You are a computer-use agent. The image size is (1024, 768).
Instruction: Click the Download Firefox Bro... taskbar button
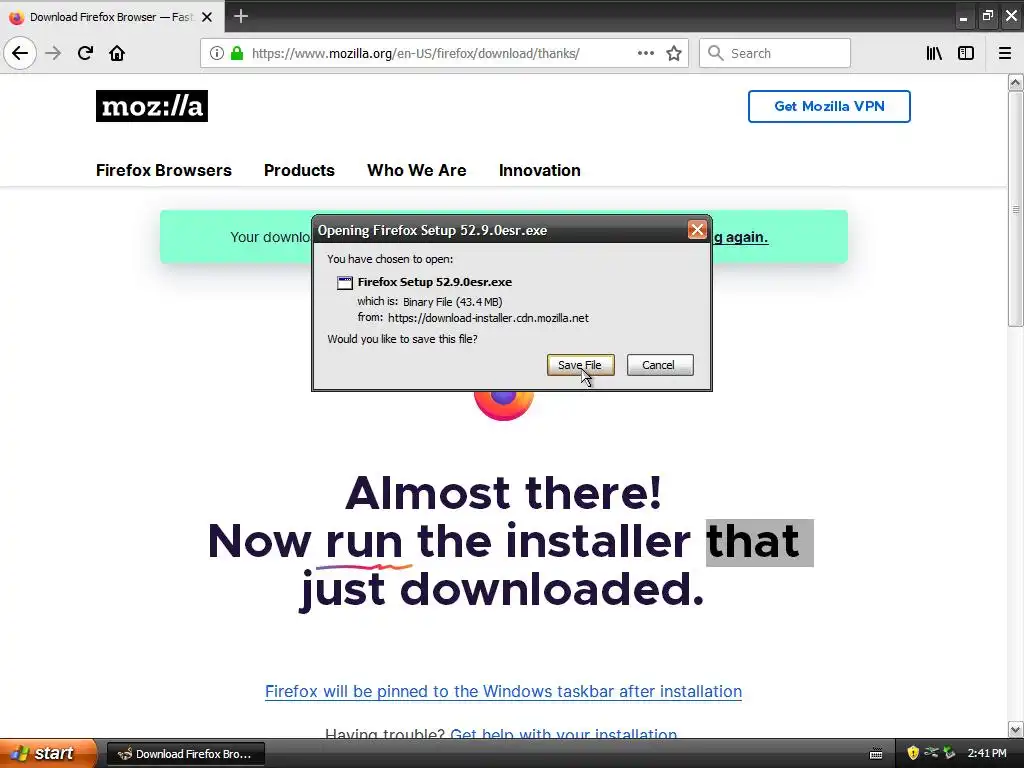tap(185, 754)
